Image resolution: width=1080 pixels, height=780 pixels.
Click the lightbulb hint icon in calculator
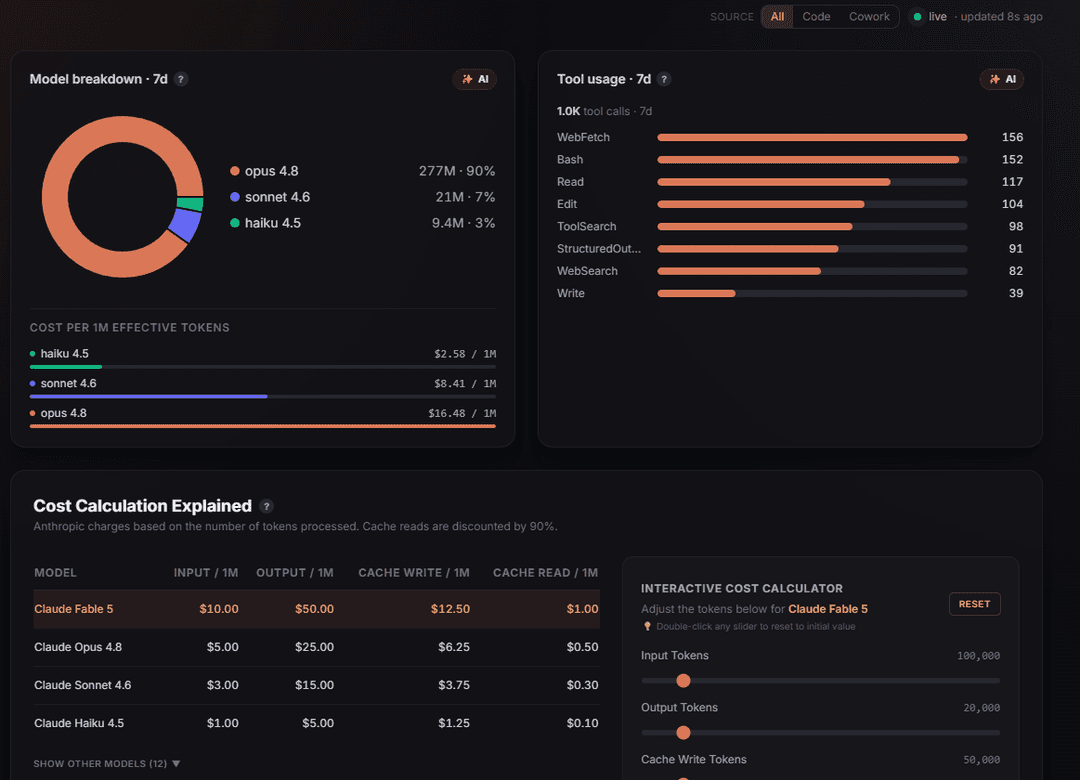coord(647,626)
